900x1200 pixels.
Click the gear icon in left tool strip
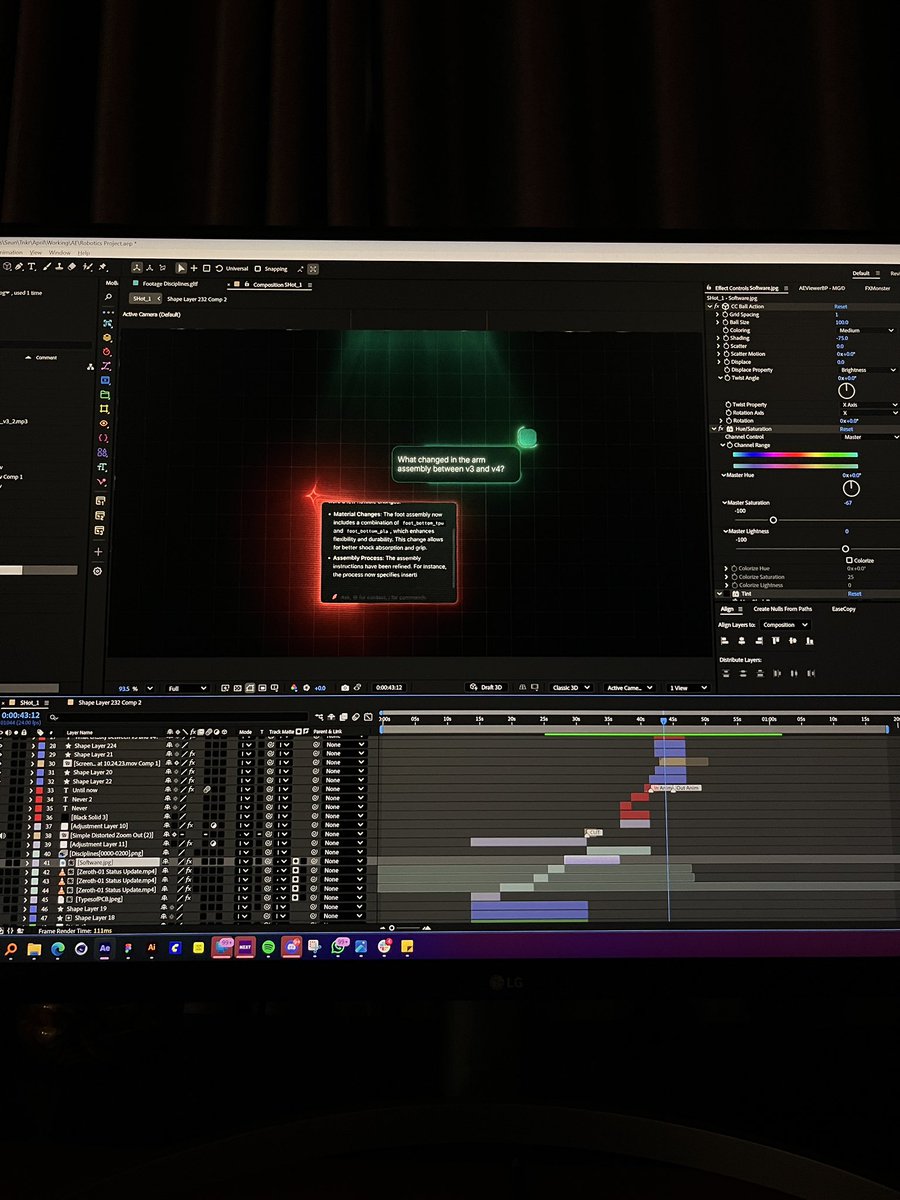(98, 571)
